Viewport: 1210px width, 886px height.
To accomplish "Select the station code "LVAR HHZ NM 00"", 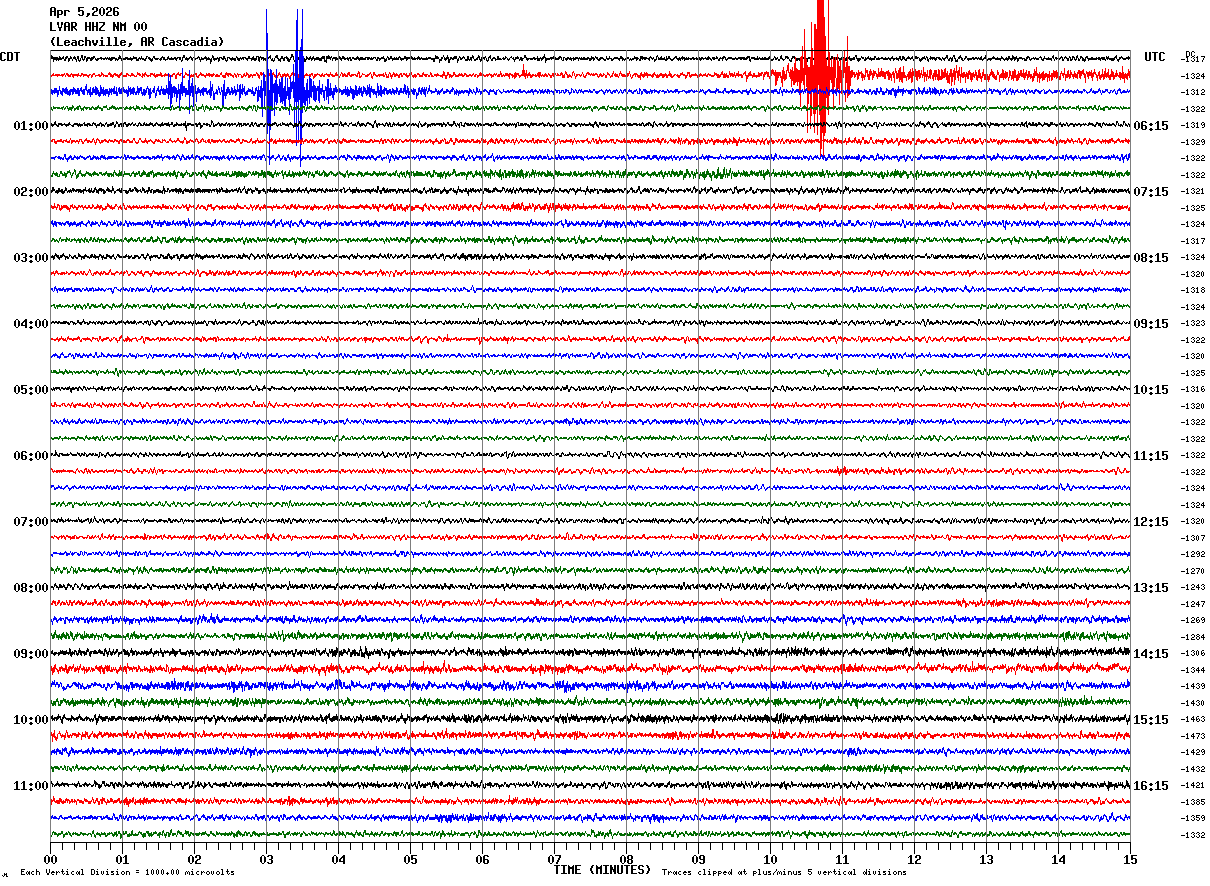I will (x=98, y=27).
